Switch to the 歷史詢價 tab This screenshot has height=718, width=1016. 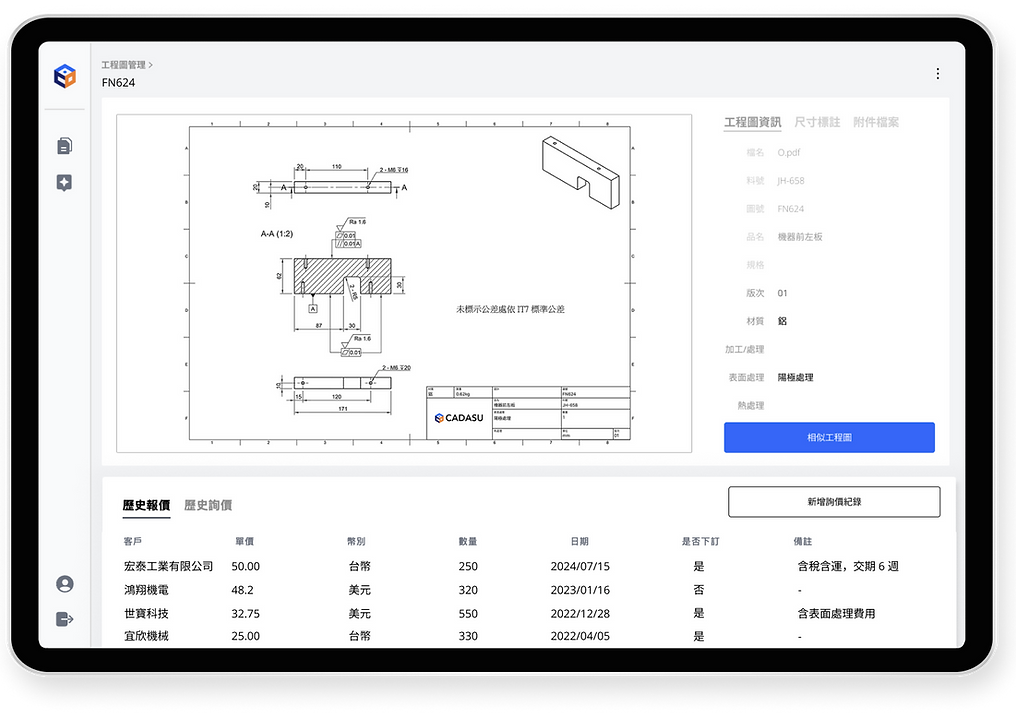208,505
